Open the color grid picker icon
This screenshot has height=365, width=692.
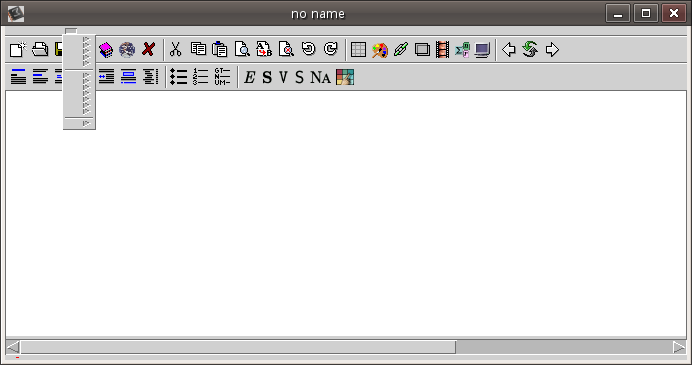click(x=345, y=77)
